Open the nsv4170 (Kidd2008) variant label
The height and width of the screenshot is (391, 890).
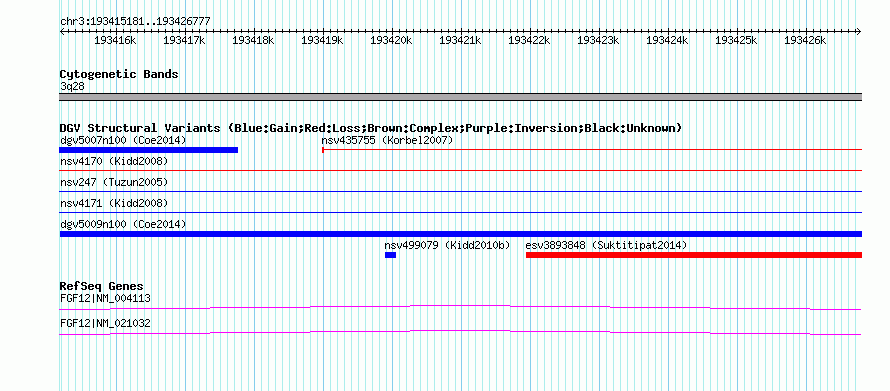(x=114, y=161)
